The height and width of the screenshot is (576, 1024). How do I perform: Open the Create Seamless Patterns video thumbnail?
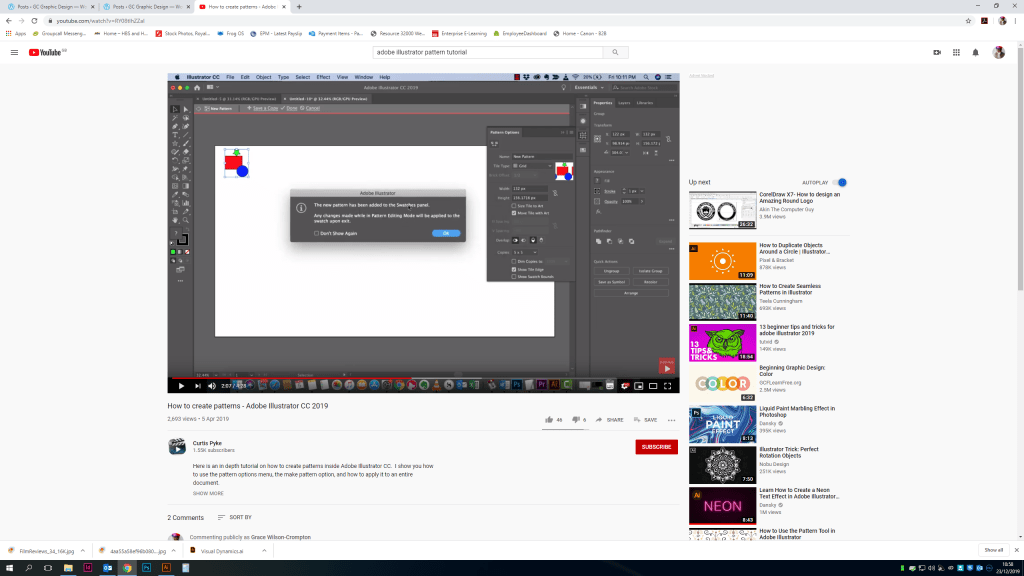(722, 300)
